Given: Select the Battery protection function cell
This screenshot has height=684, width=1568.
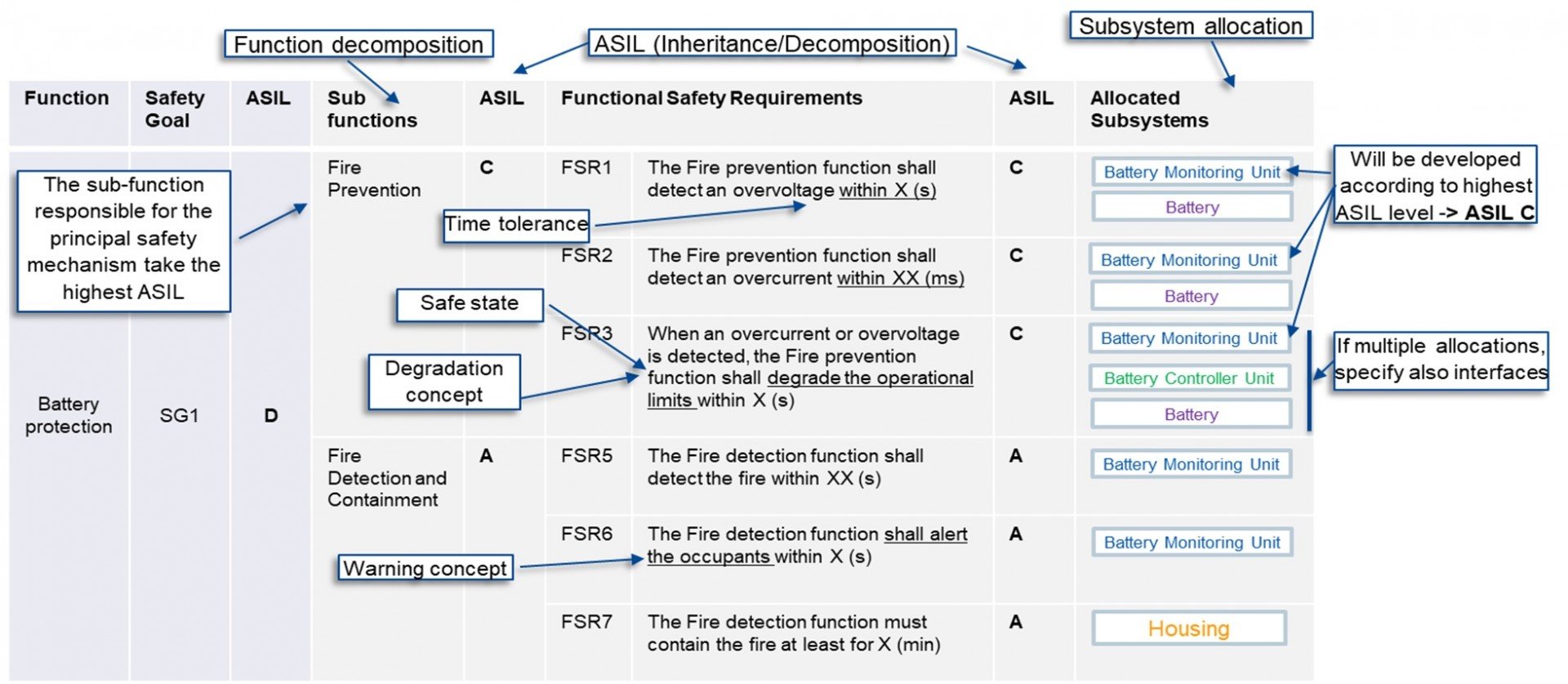Looking at the screenshot, I should point(69,415).
